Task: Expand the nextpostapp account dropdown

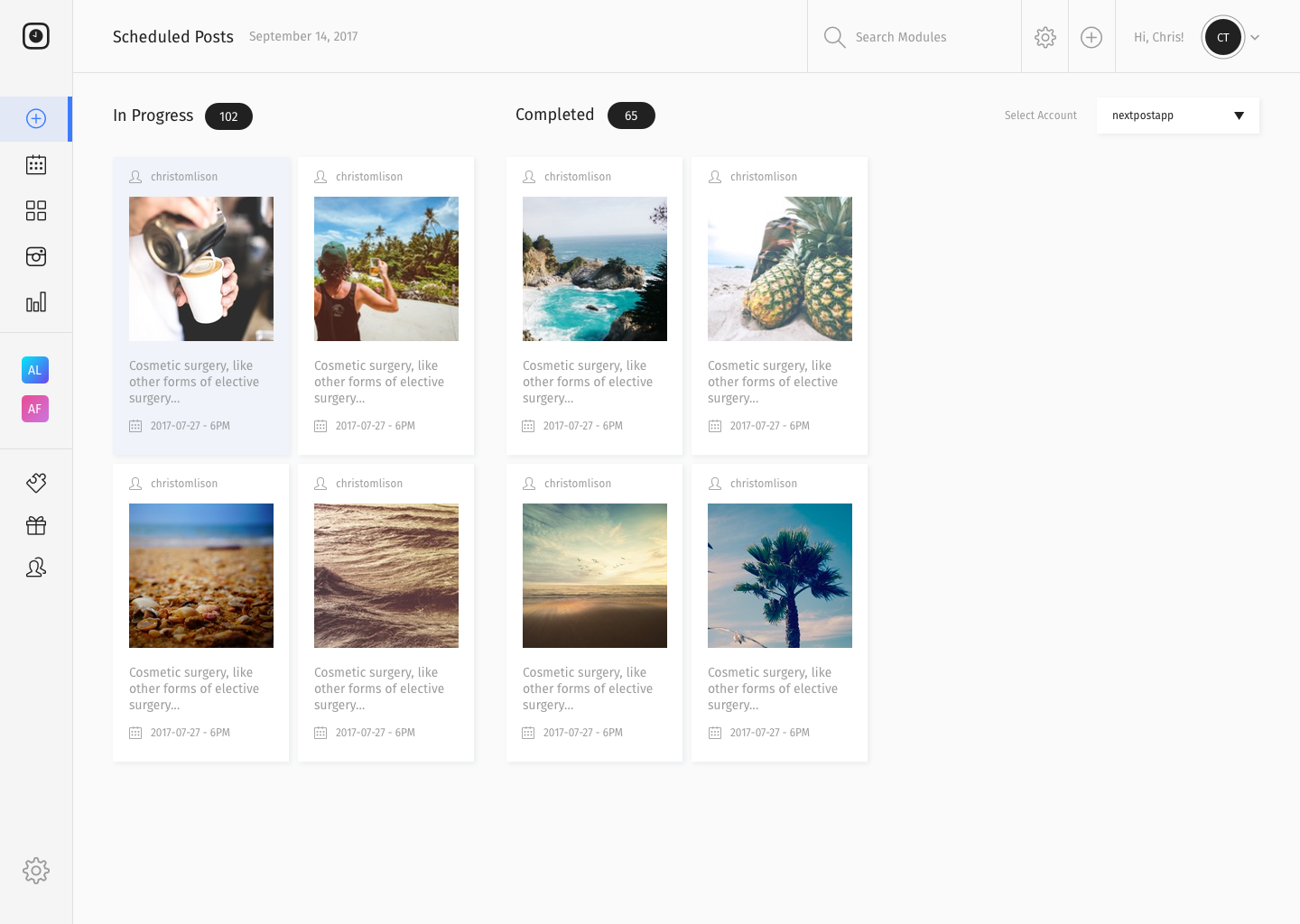Action: click(x=1177, y=115)
